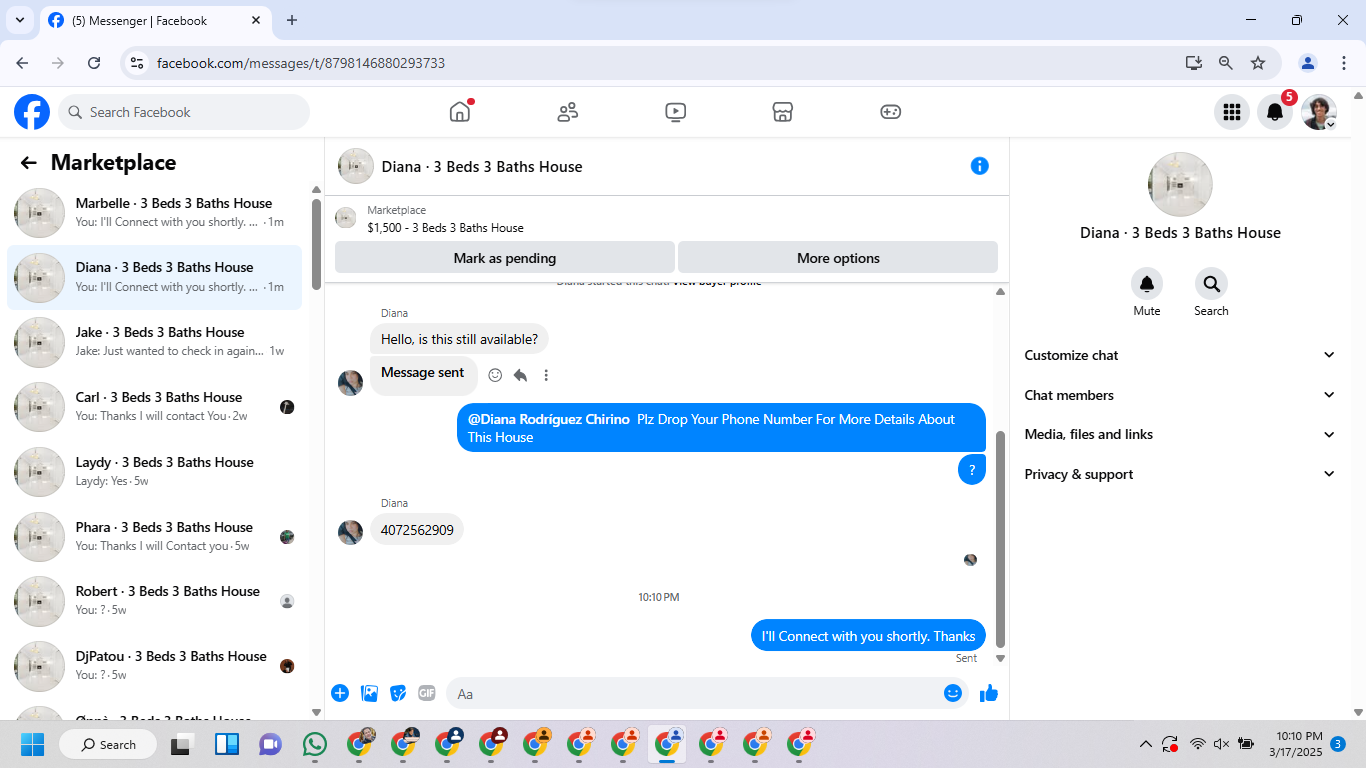Open the Gaming controller icon

[891, 112]
